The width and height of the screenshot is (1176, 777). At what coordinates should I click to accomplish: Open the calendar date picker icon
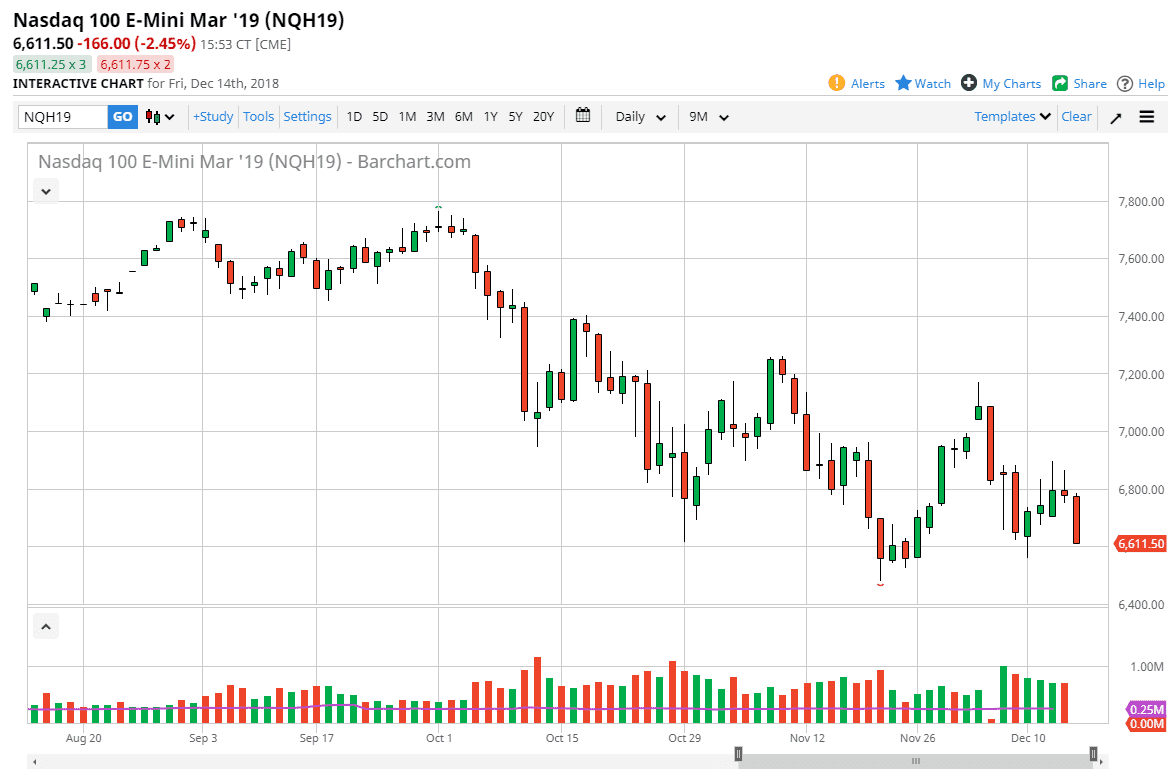pyautogui.click(x=583, y=116)
